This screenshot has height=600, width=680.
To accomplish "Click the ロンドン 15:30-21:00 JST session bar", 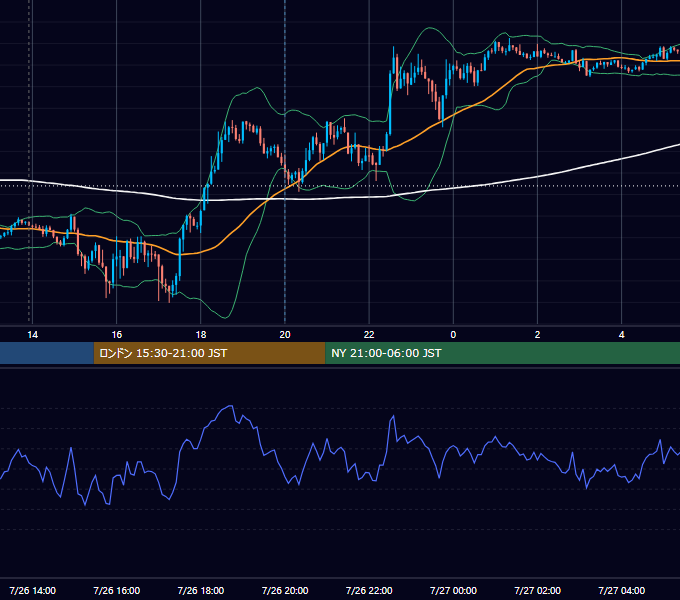I will 209,353.
